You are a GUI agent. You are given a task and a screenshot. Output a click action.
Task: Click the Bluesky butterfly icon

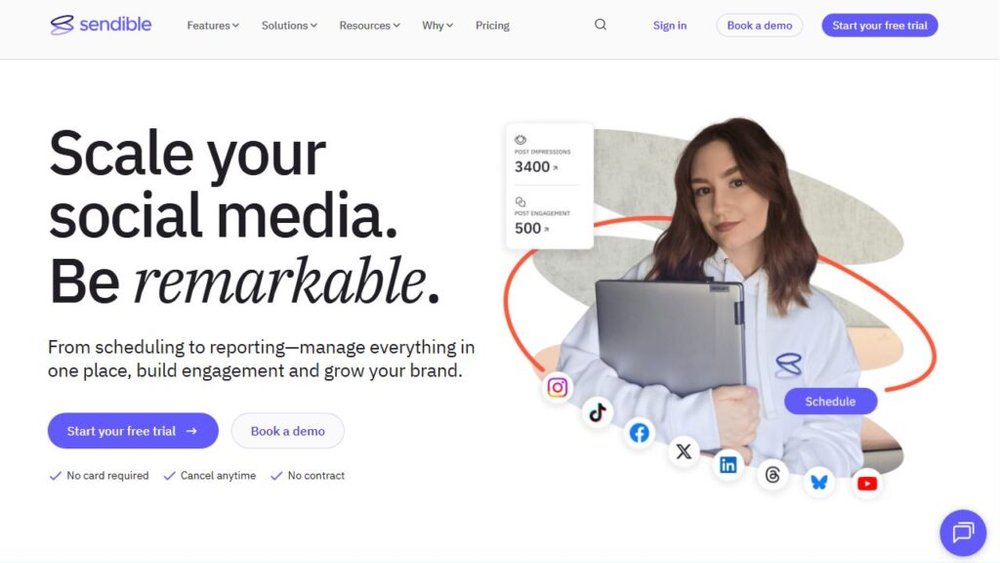820,482
